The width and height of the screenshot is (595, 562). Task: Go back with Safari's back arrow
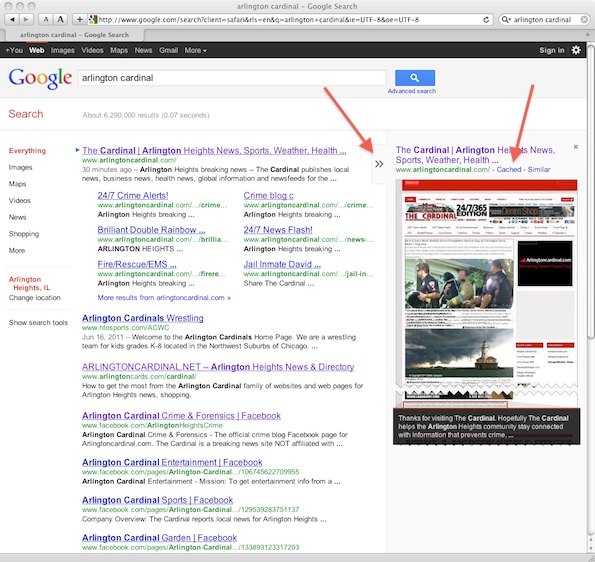click(x=12, y=19)
